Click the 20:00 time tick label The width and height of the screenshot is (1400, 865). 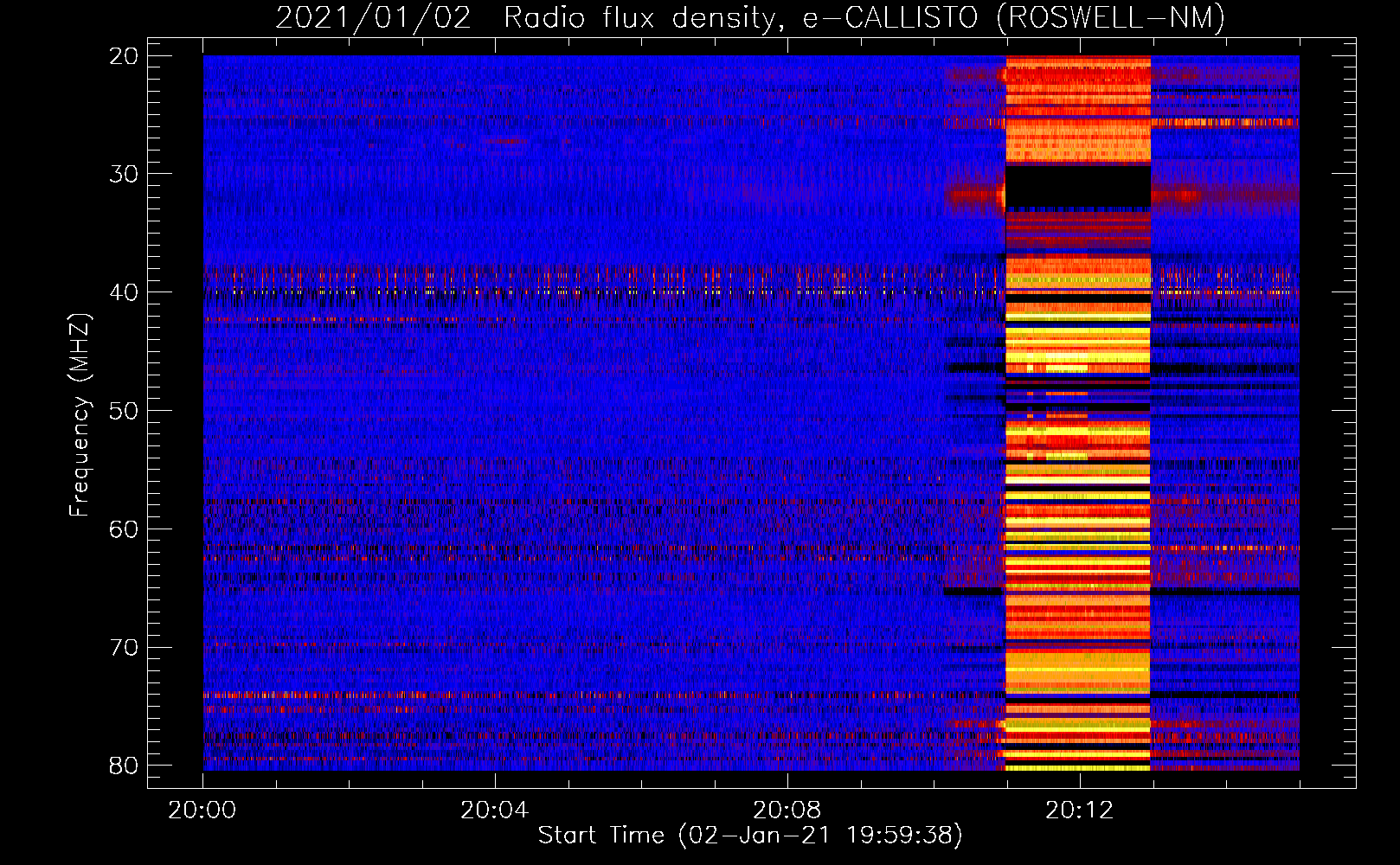(202, 811)
